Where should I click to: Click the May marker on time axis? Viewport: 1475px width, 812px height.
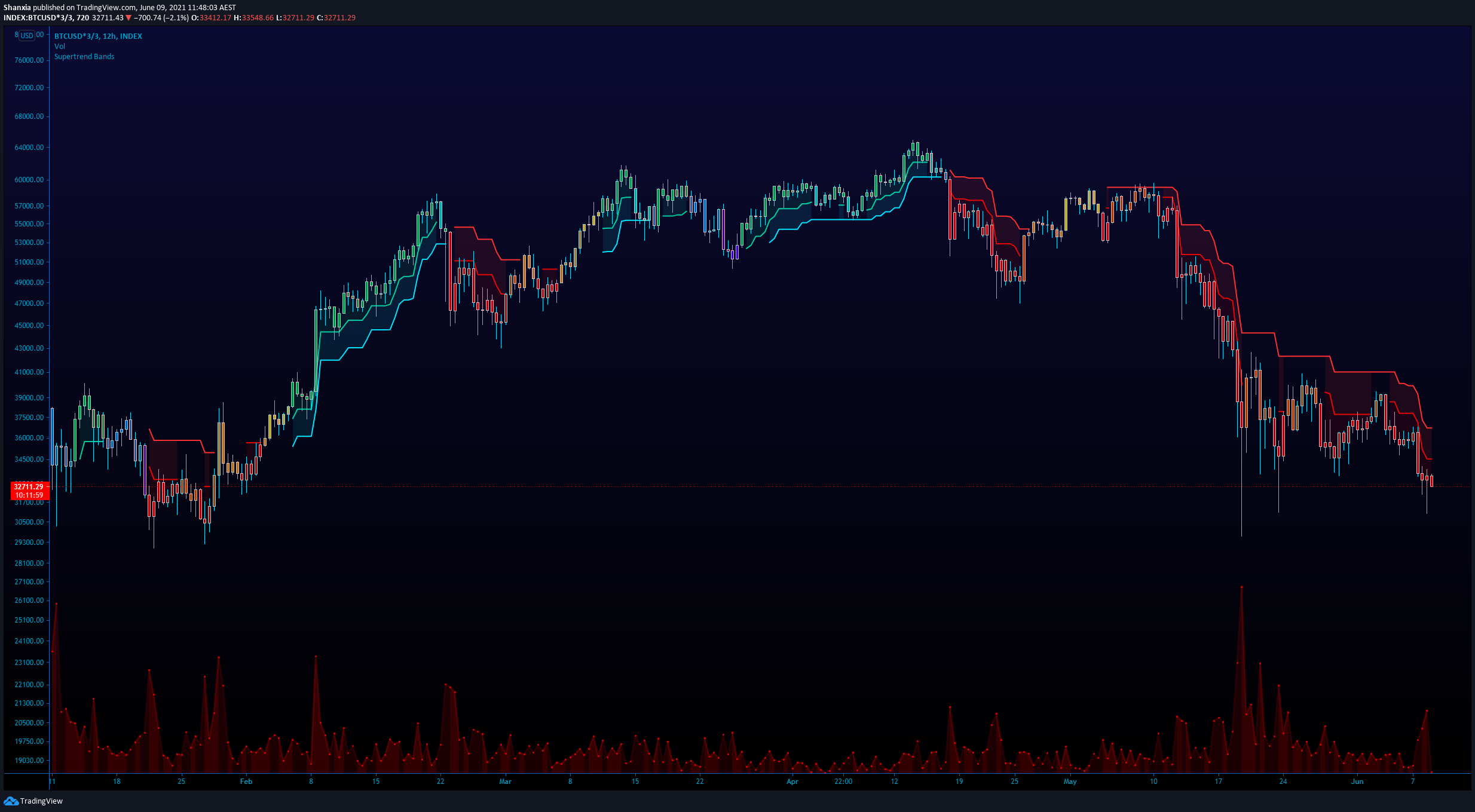(x=1070, y=782)
